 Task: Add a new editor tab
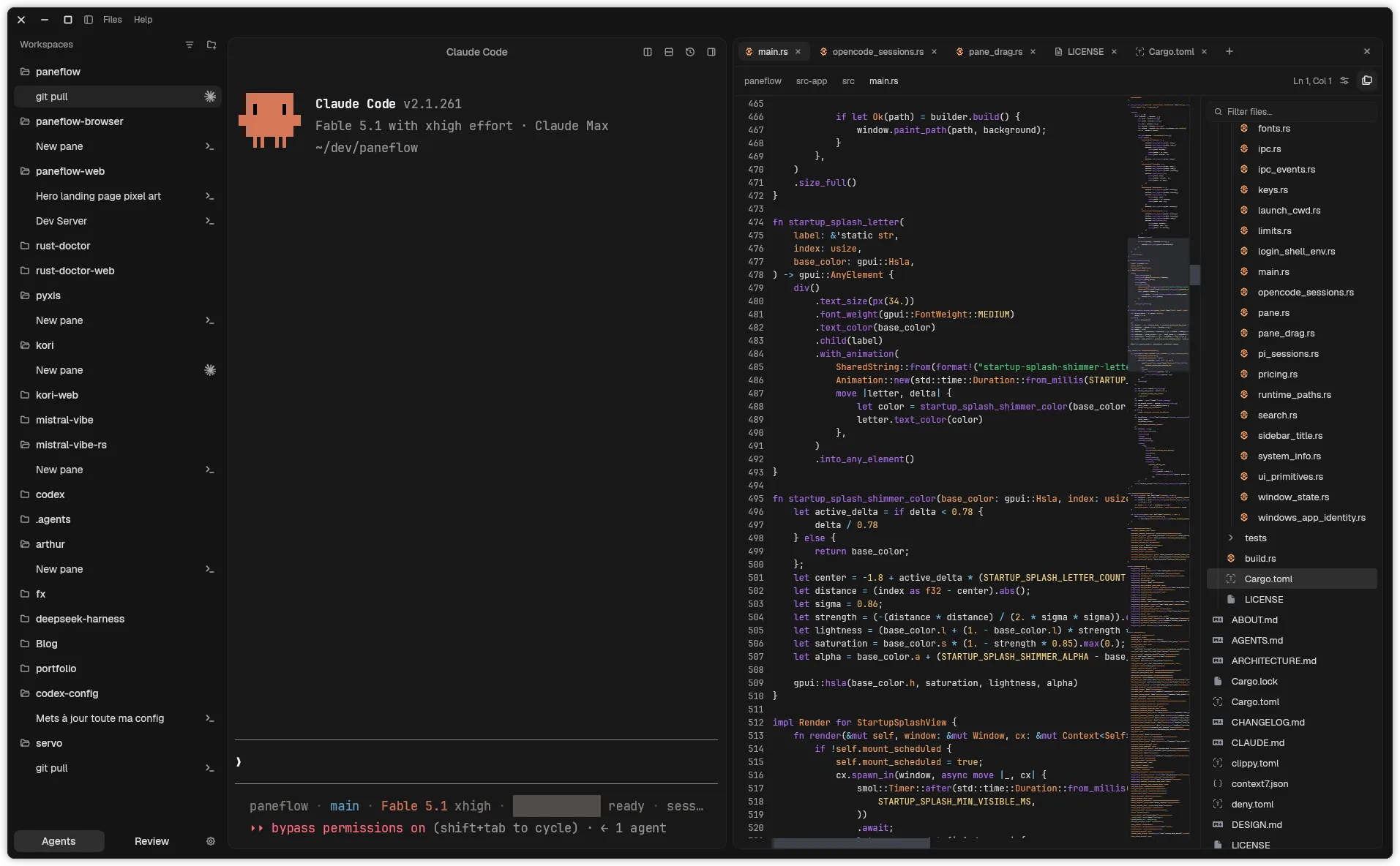(1229, 51)
